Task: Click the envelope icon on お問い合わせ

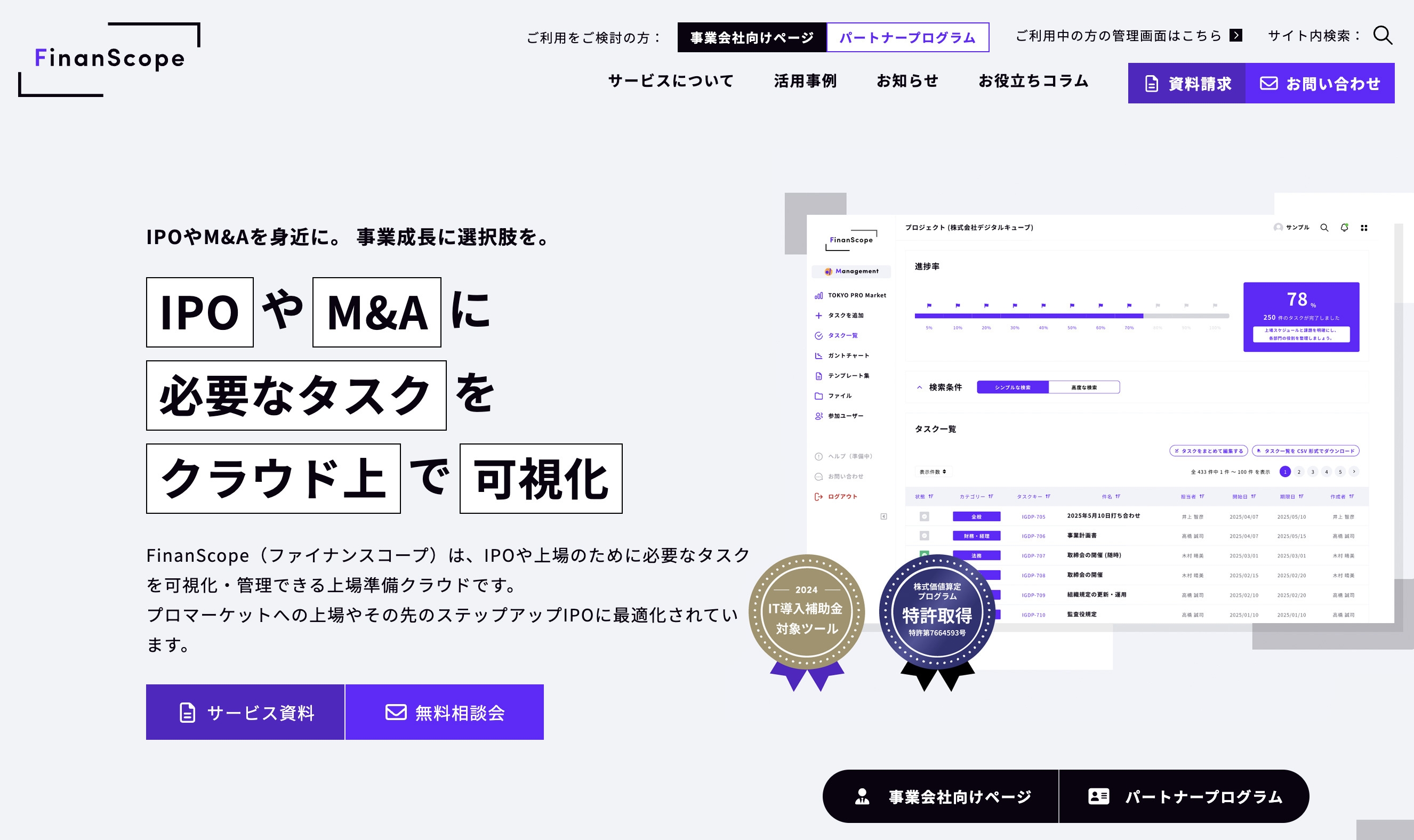Action: pos(1268,84)
